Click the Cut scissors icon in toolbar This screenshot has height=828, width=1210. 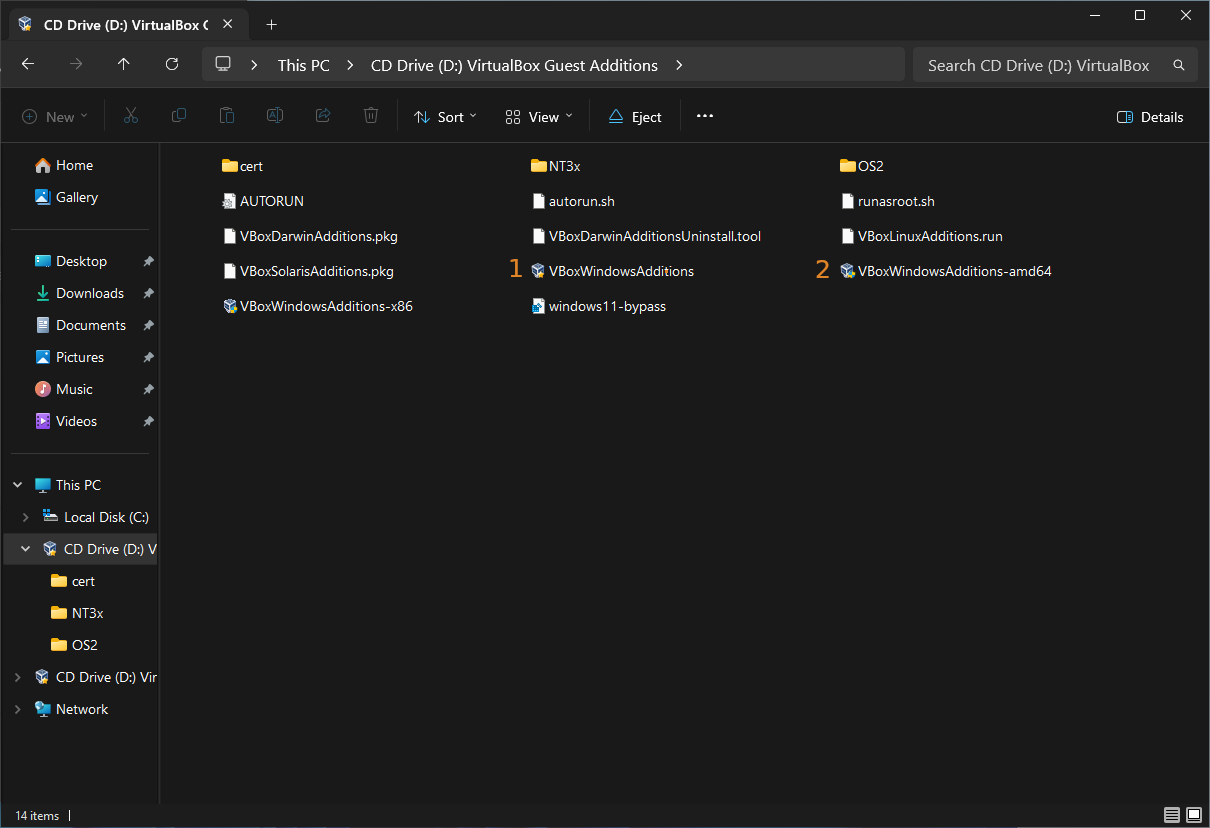point(130,116)
